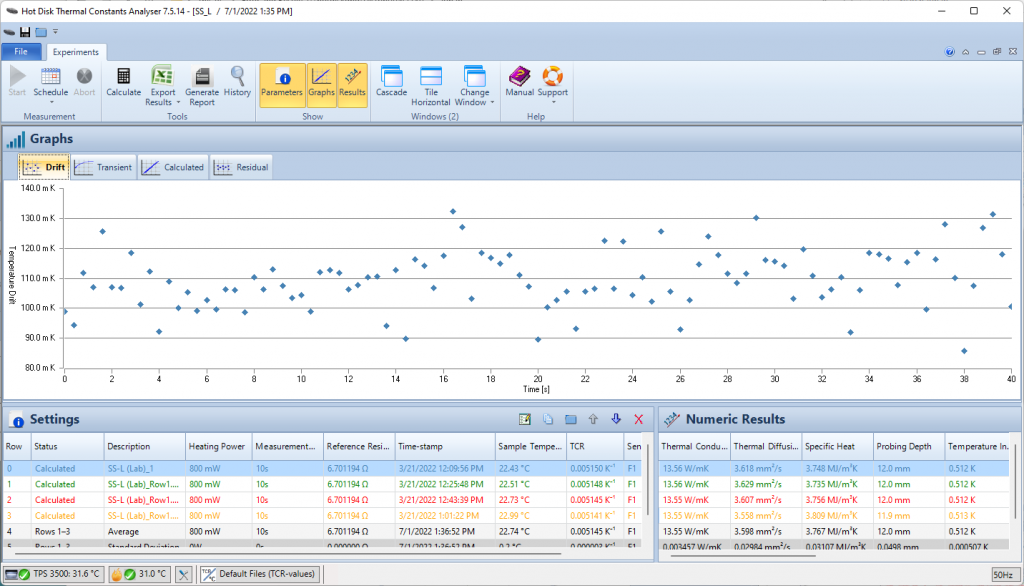
Task: Select row with timestamp 3/21/2022 12:25:48 PM
Action: point(322,484)
